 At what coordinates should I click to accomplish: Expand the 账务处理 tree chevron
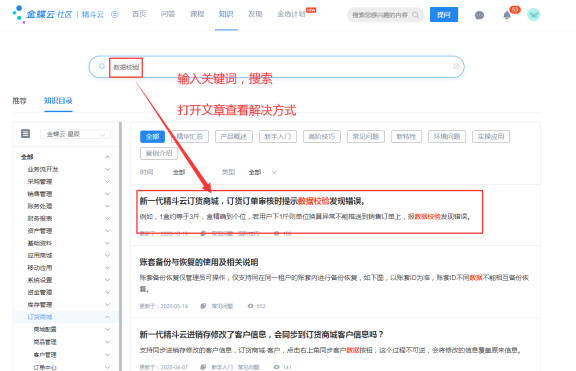[107, 206]
